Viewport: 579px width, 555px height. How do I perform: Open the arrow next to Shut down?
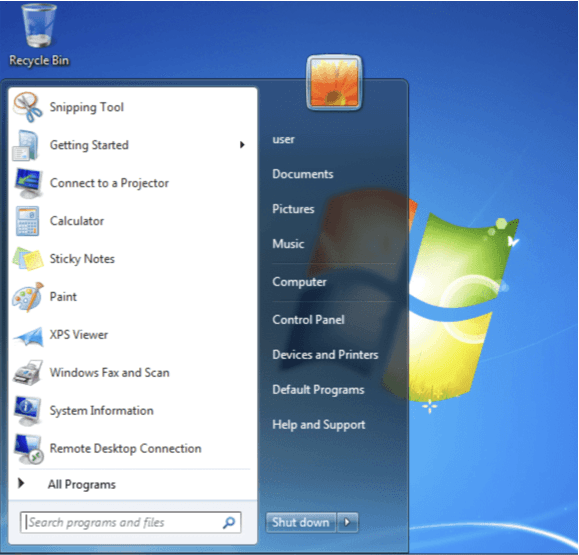coord(347,522)
